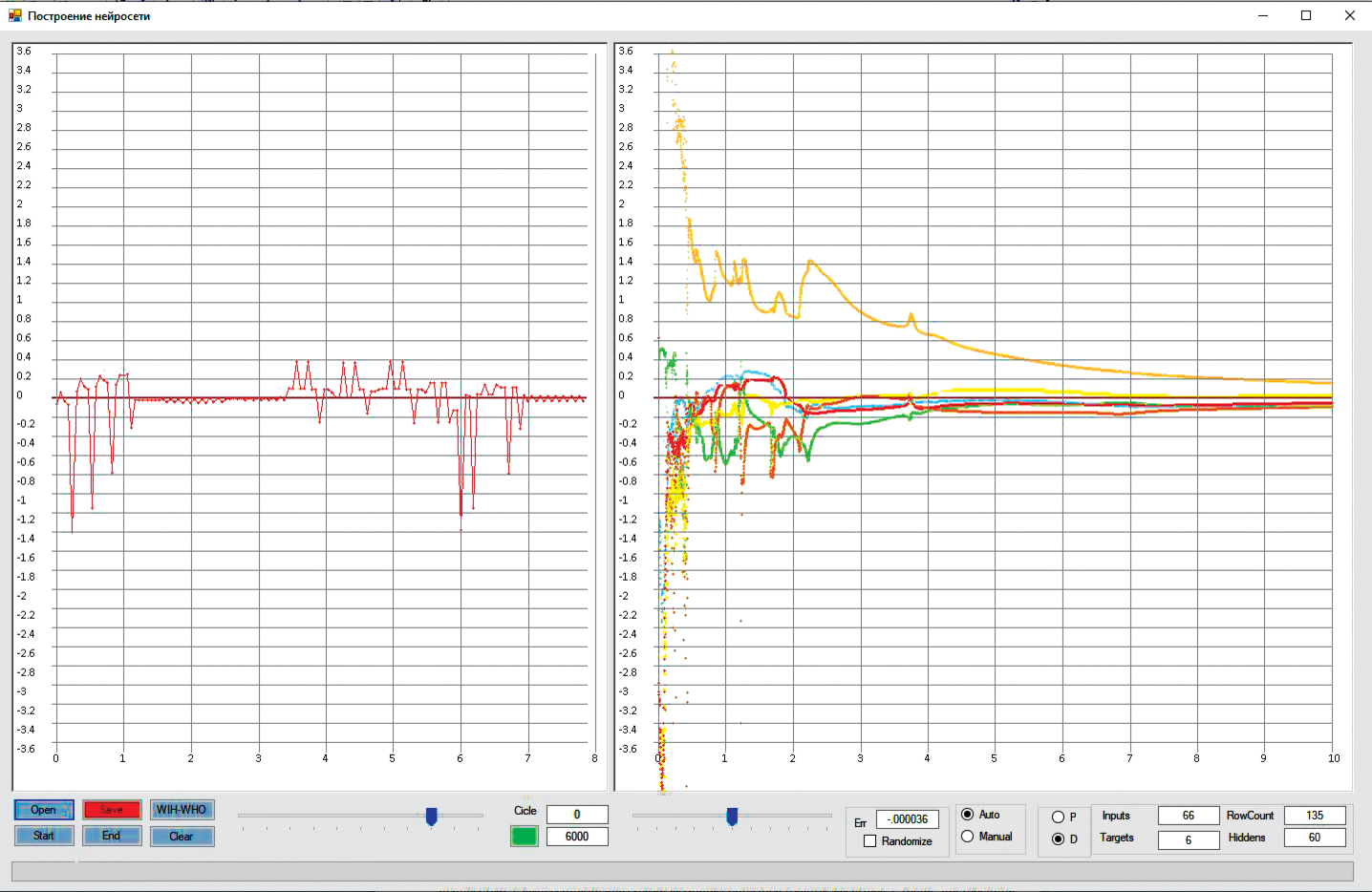1372x892 pixels.
Task: Click the field containing 6000
Action: pyautogui.click(x=577, y=837)
